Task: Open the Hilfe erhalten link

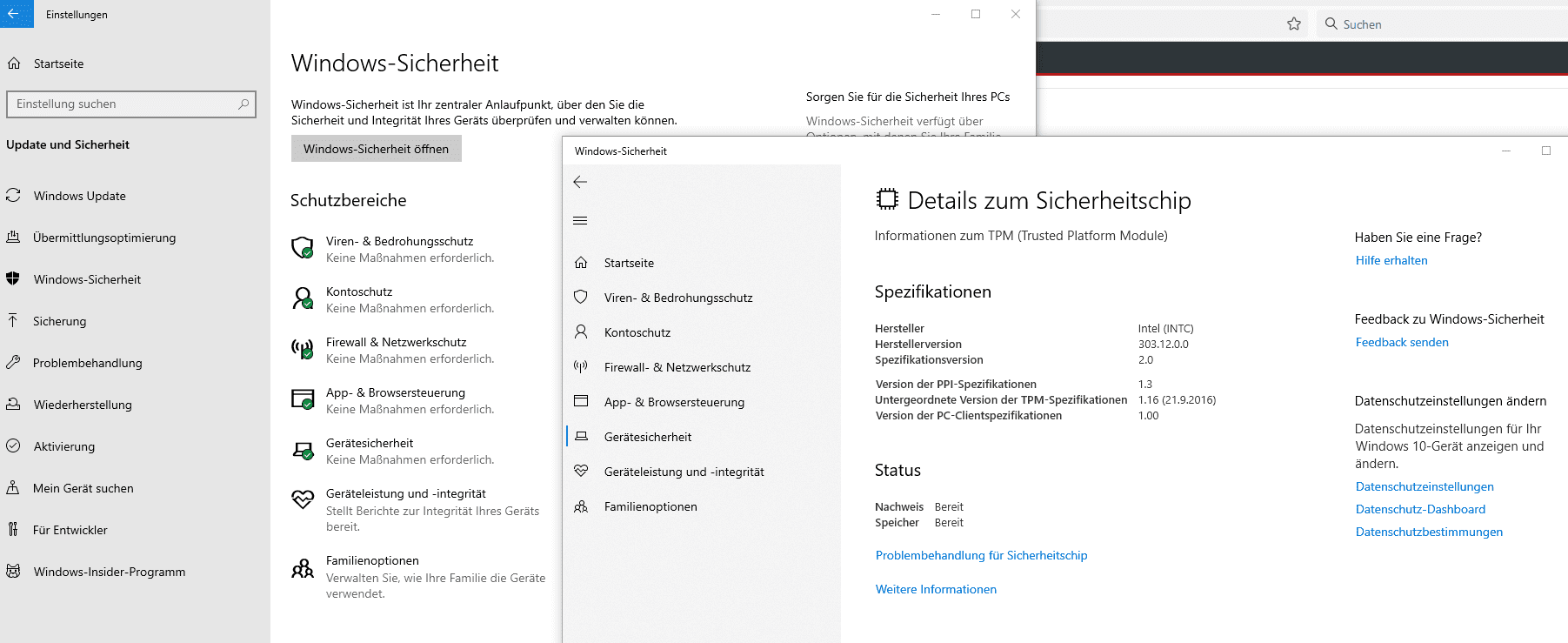Action: [1391, 260]
